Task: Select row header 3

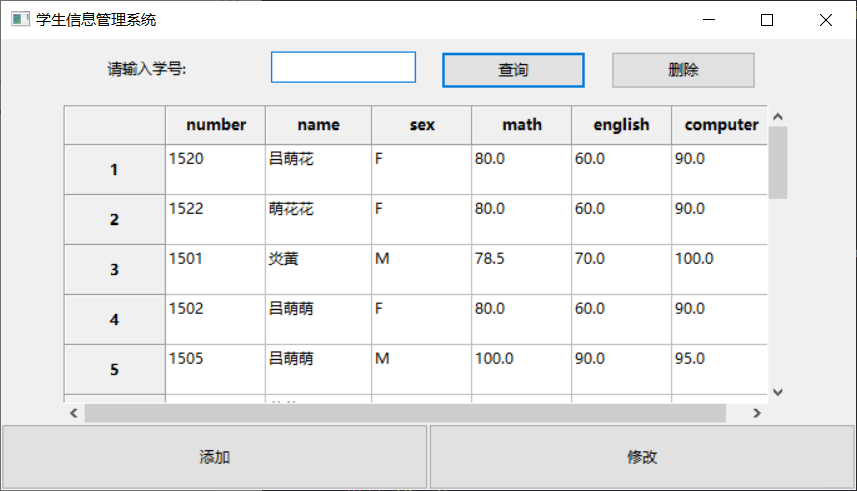Action: 115,270
